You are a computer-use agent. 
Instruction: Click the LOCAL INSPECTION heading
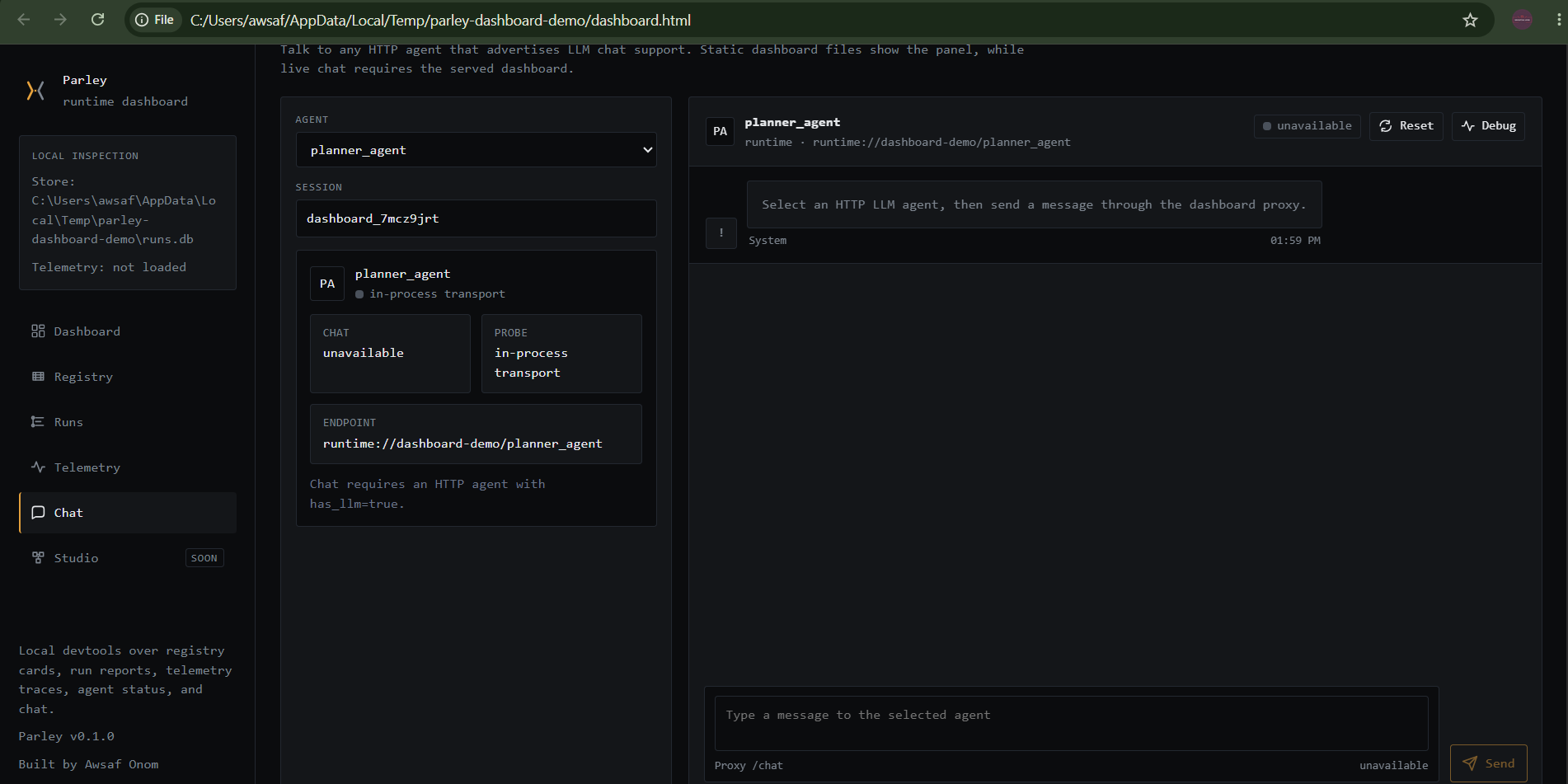[85, 156]
